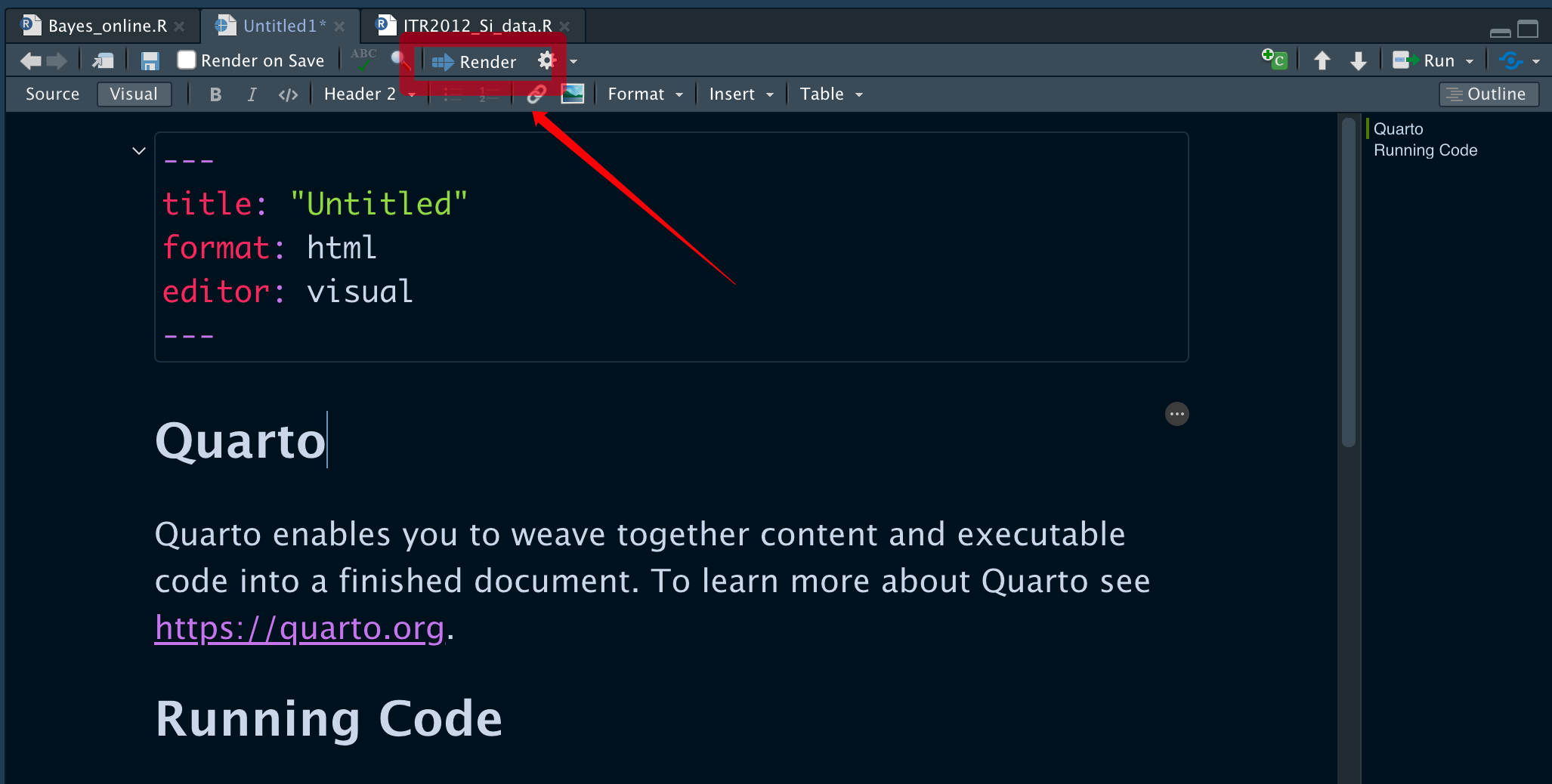Close the ITR2012_Si_data.R tab
This screenshot has height=784, width=1552.
point(564,26)
